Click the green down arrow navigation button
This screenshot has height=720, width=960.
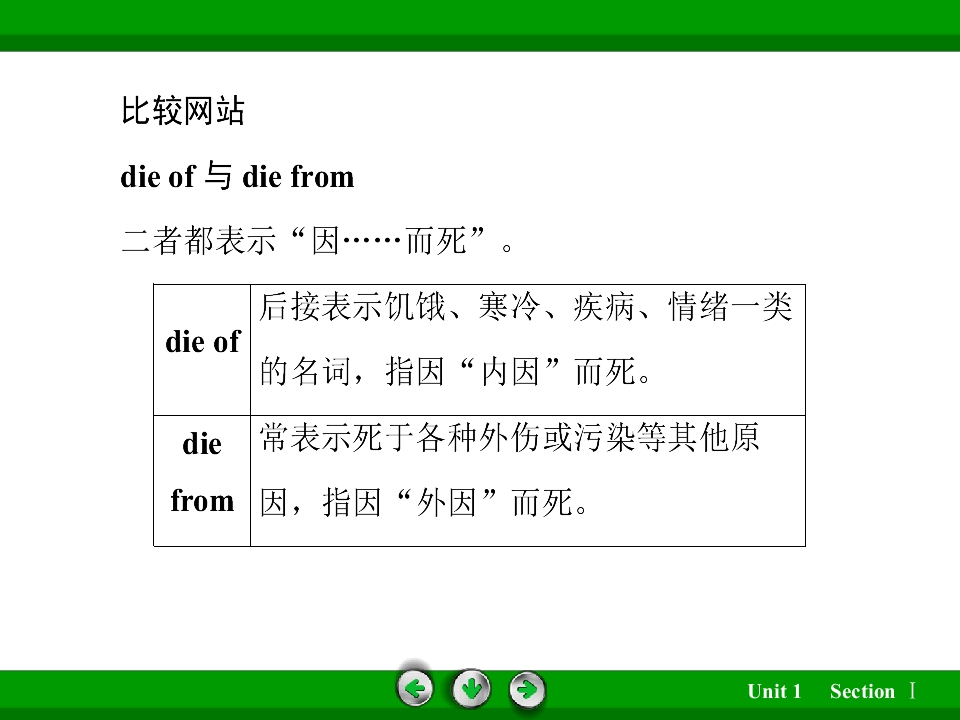coord(471,689)
